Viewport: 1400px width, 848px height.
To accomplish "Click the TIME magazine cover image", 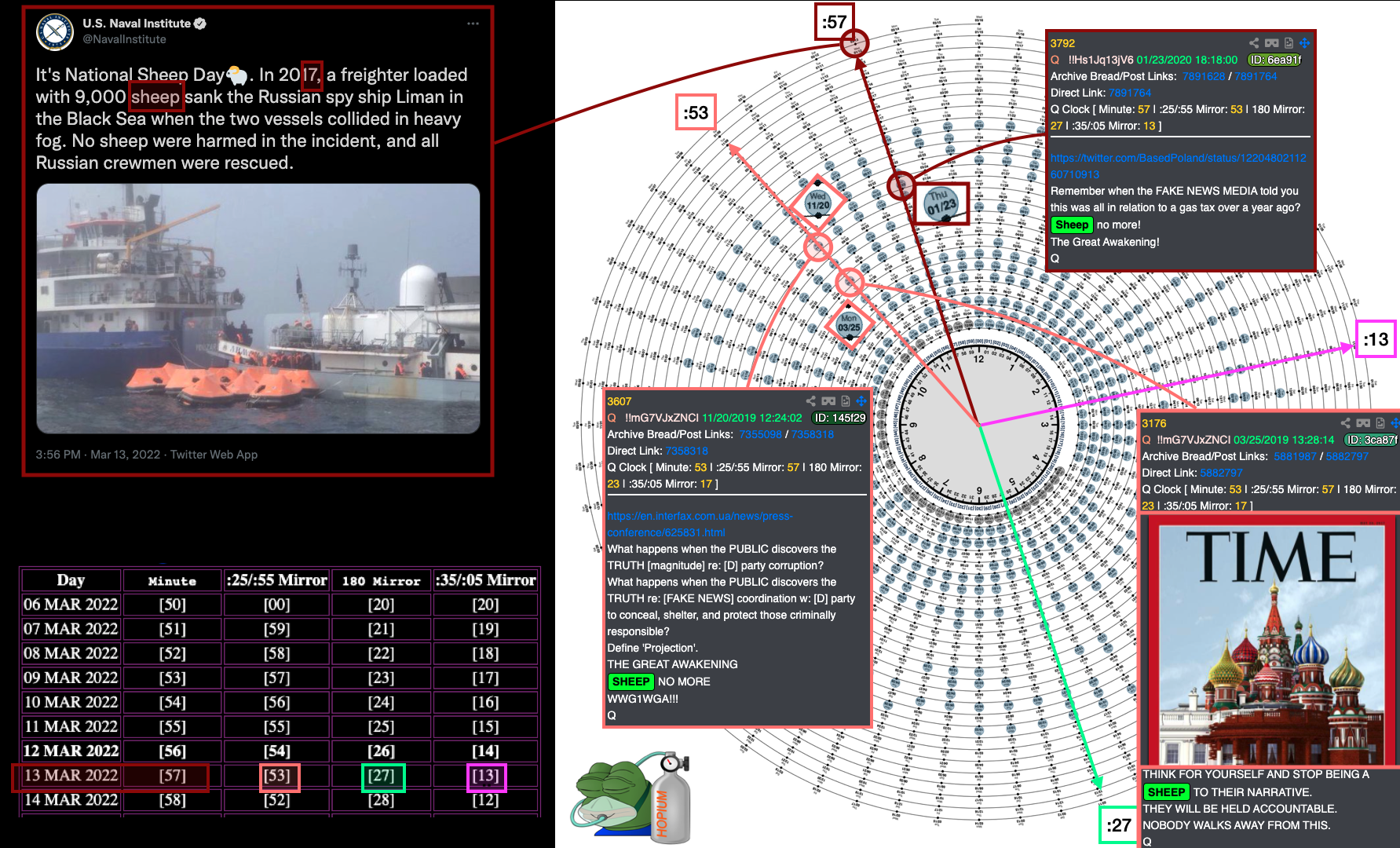I will pyautogui.click(x=1269, y=640).
